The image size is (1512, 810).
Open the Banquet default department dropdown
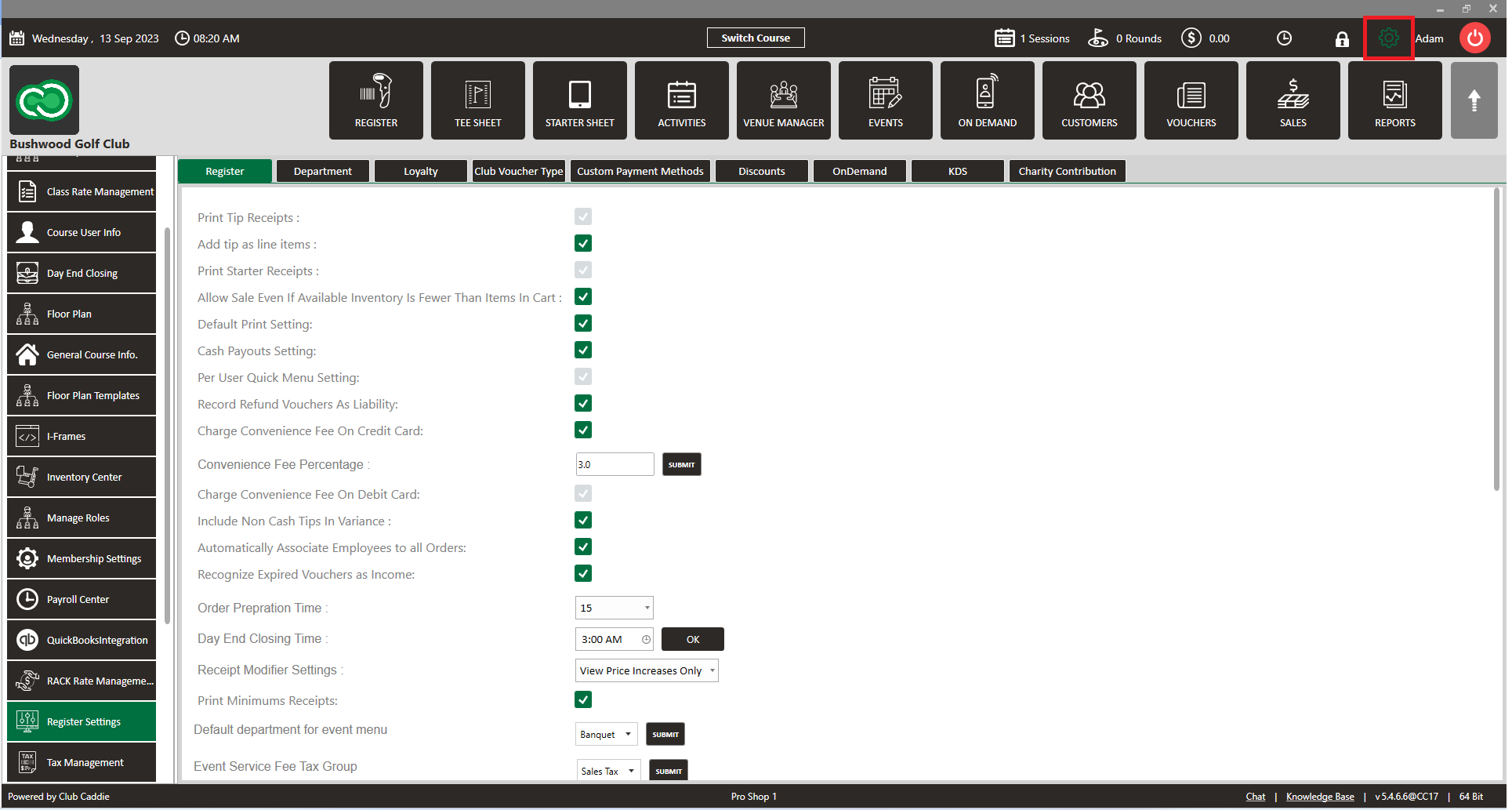pos(607,734)
